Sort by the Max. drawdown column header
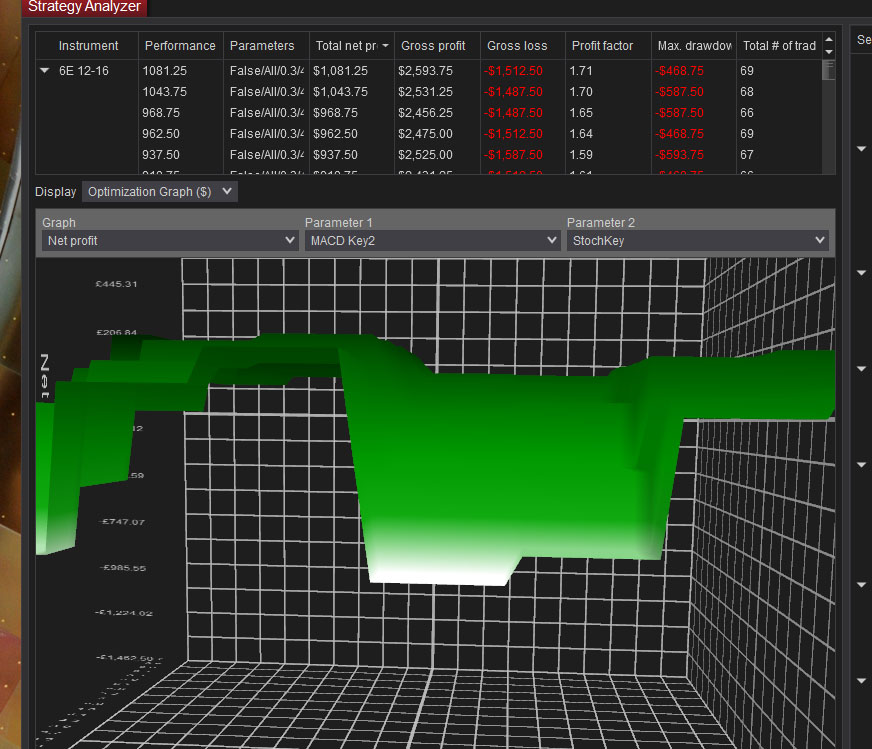This screenshot has width=872, height=749. click(x=694, y=46)
